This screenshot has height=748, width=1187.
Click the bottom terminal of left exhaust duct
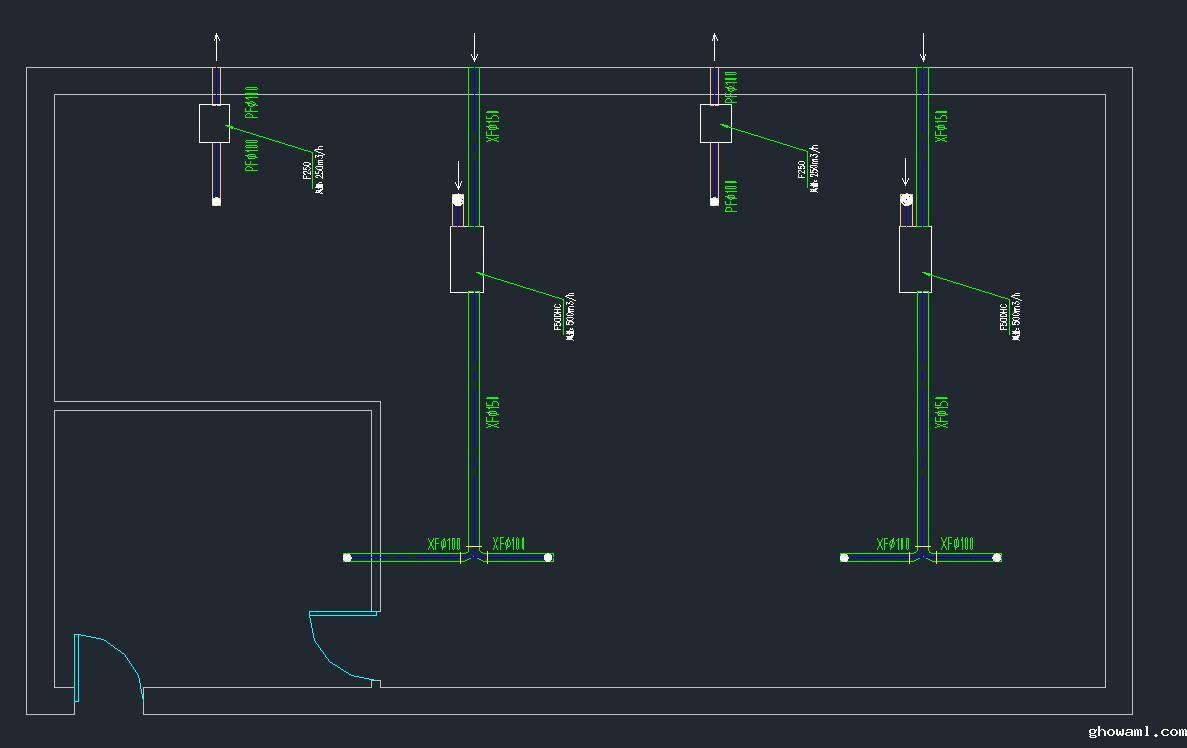[216, 201]
